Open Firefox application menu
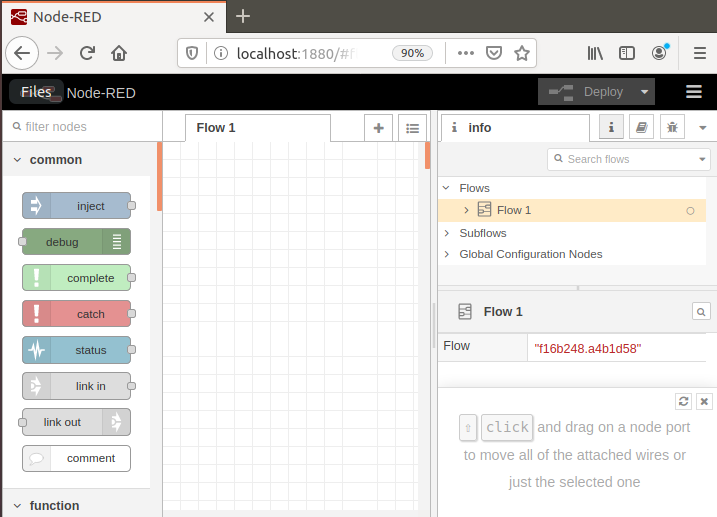 point(700,53)
